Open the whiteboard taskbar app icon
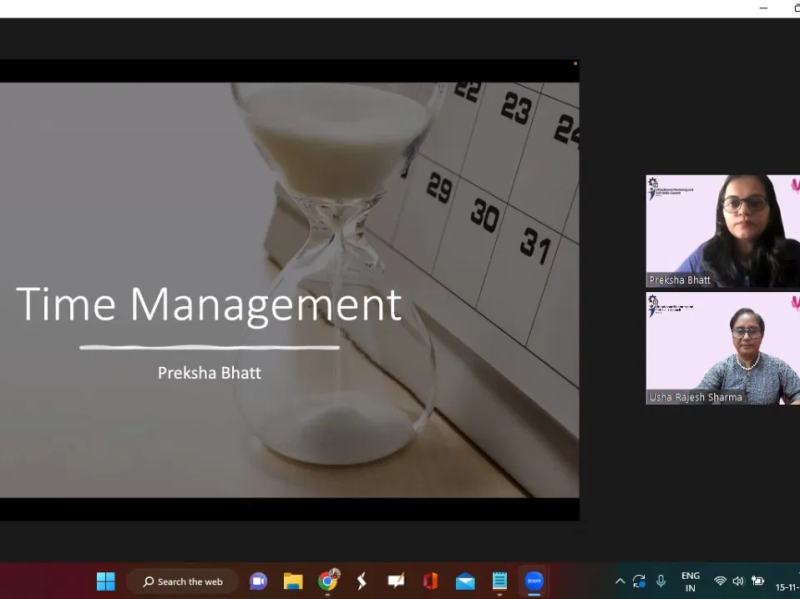This screenshot has width=800, height=599. point(396,581)
